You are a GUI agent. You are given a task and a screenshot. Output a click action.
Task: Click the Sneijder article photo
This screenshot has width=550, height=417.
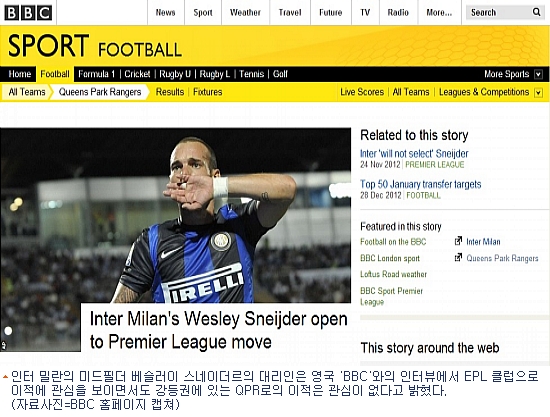pos(175,215)
